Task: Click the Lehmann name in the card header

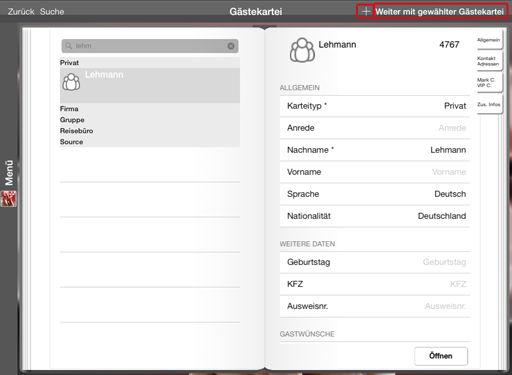Action: point(337,45)
